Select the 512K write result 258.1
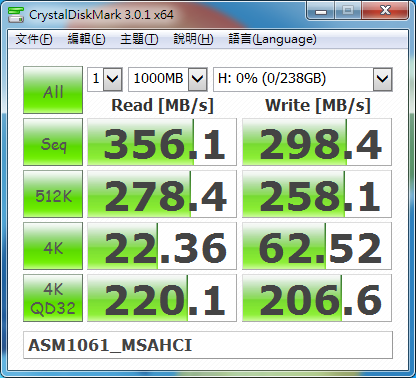416x378 pixels. [317, 194]
